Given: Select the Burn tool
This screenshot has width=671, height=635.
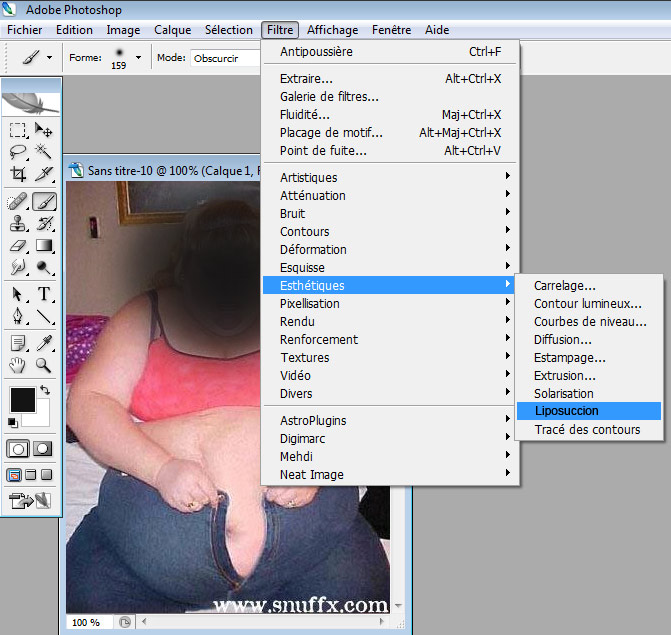Looking at the screenshot, I should tap(44, 267).
